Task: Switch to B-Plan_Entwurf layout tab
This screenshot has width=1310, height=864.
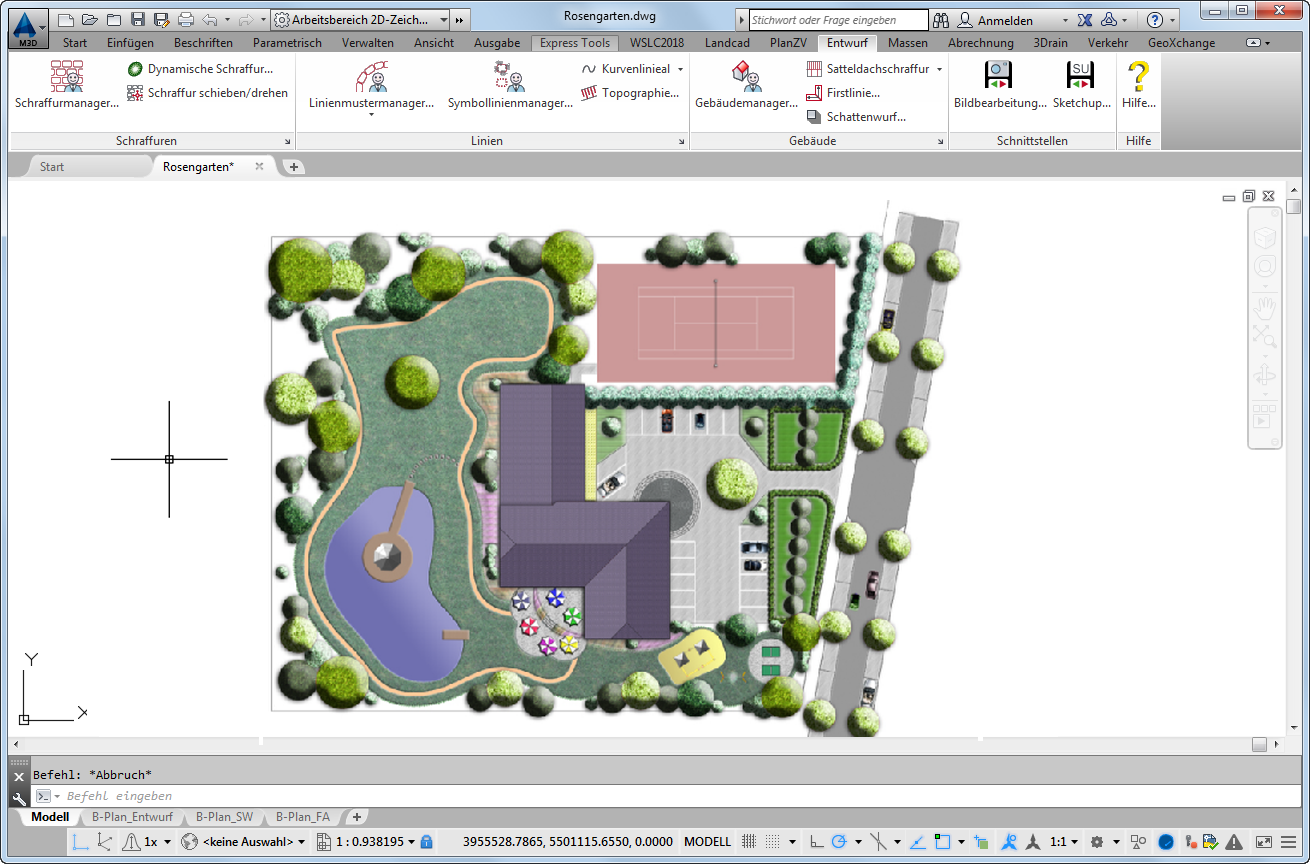Action: click(132, 817)
